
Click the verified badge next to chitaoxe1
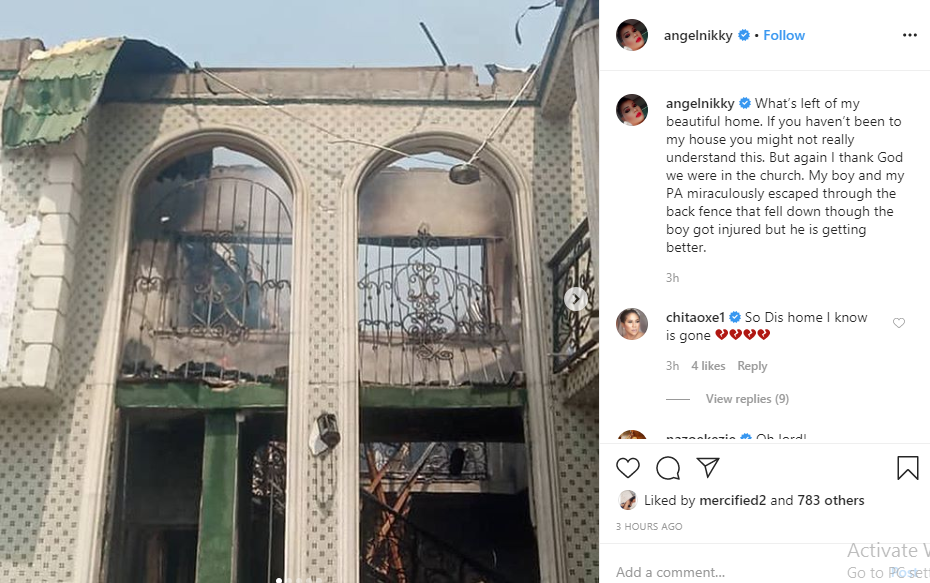click(734, 317)
